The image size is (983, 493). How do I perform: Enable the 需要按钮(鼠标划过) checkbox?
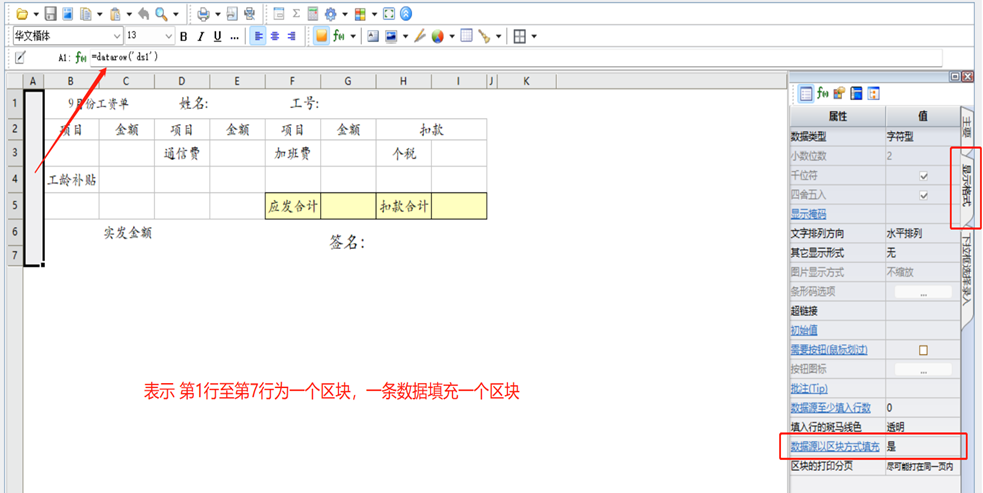tap(923, 349)
